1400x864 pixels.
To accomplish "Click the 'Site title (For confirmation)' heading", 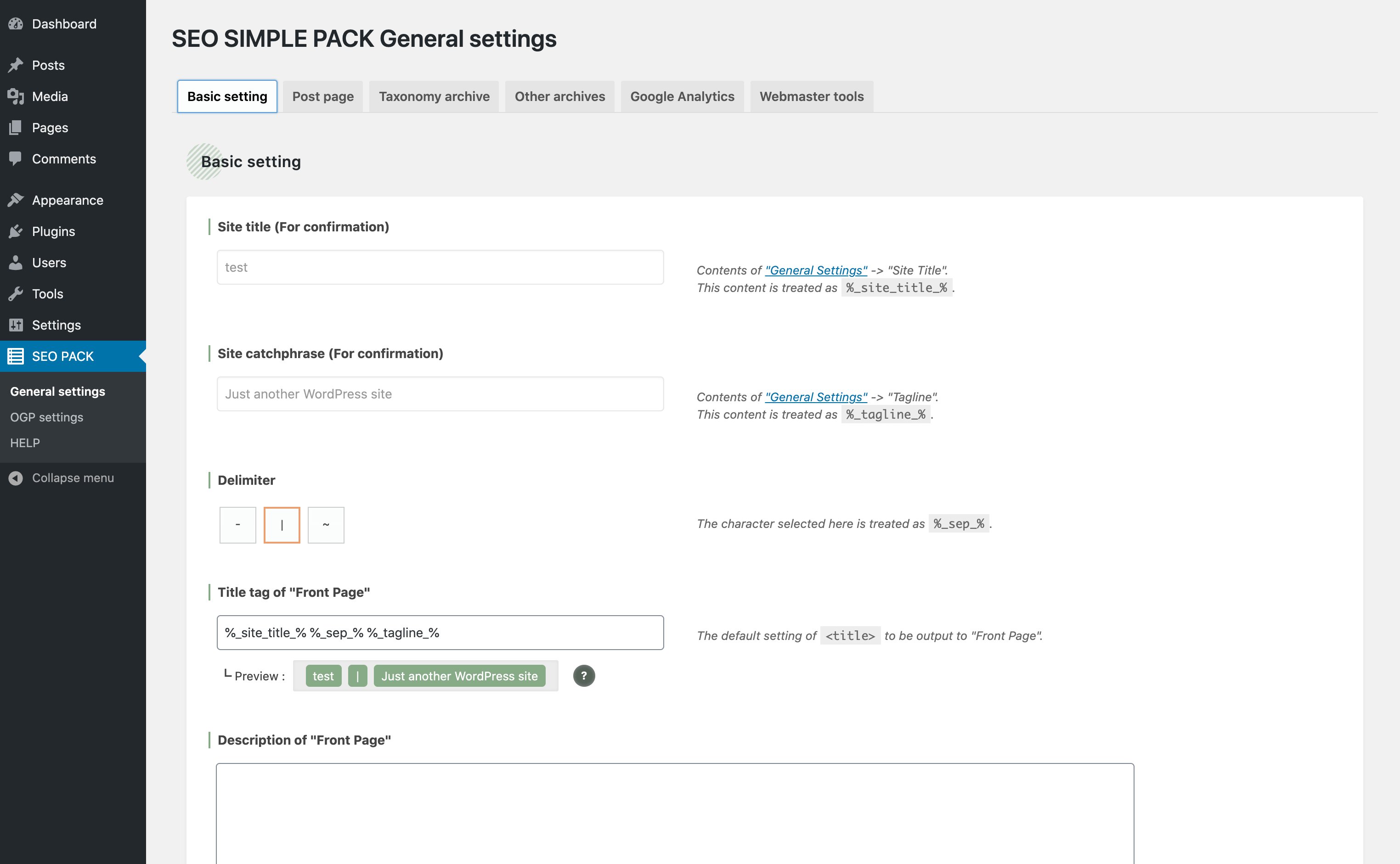I will click(303, 227).
